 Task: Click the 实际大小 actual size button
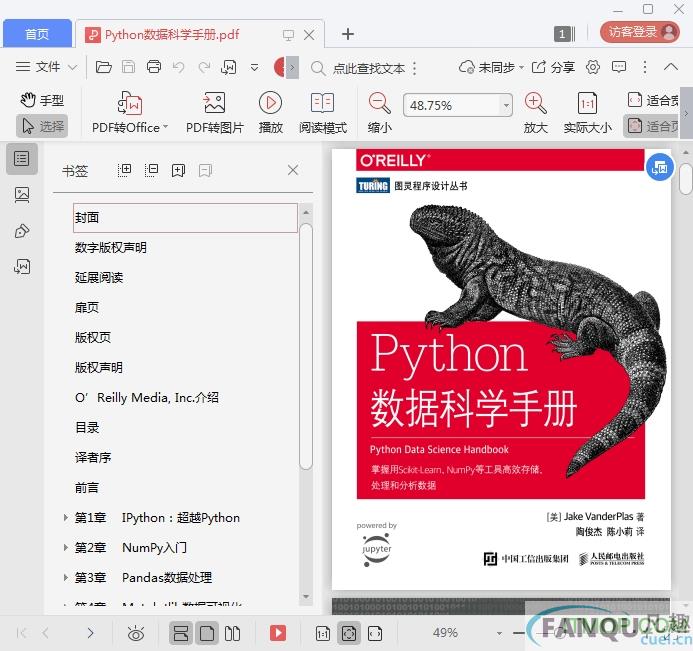(x=587, y=112)
